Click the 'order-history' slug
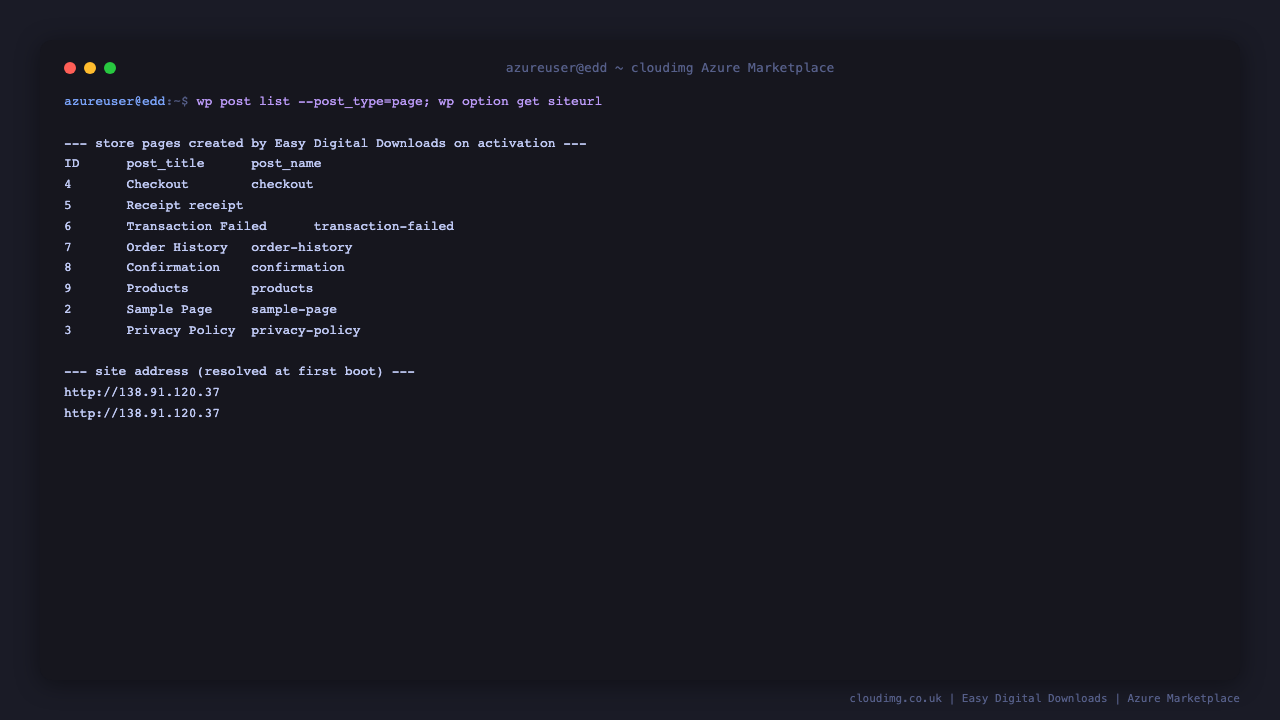Viewport: 1280px width, 720px height. (x=302, y=248)
